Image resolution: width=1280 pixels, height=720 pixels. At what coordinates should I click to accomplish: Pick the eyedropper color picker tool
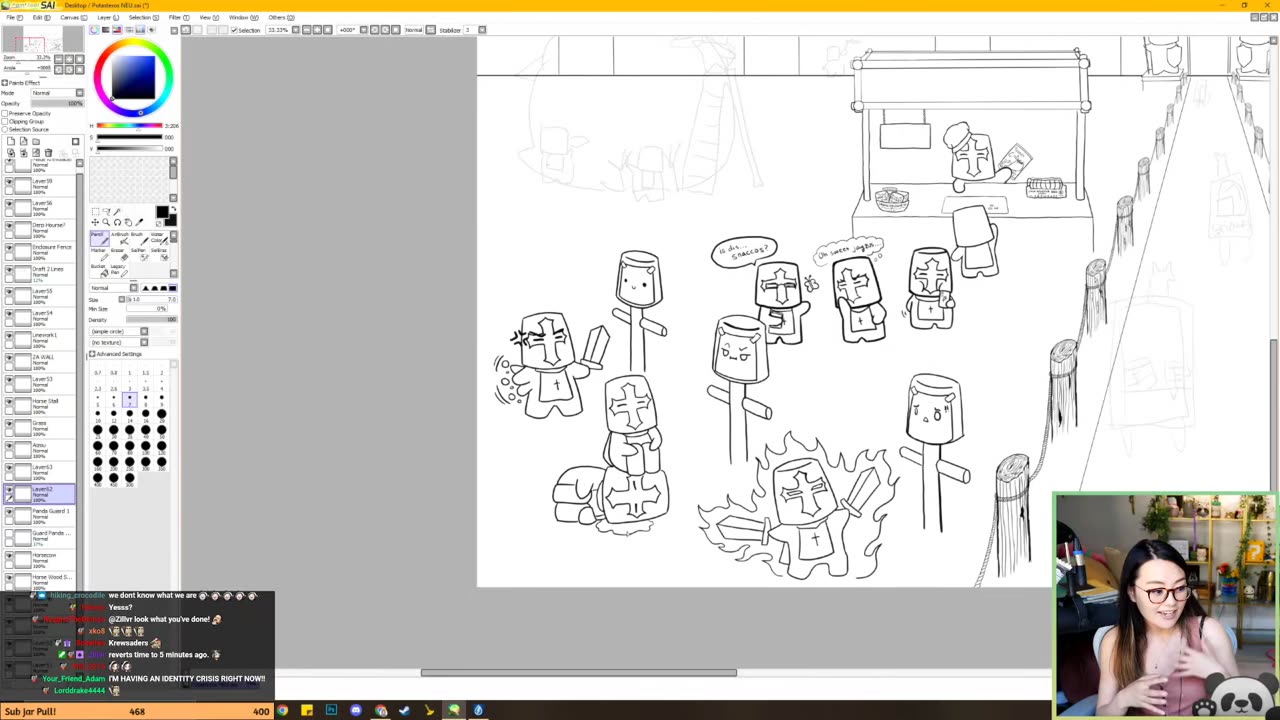(x=140, y=222)
